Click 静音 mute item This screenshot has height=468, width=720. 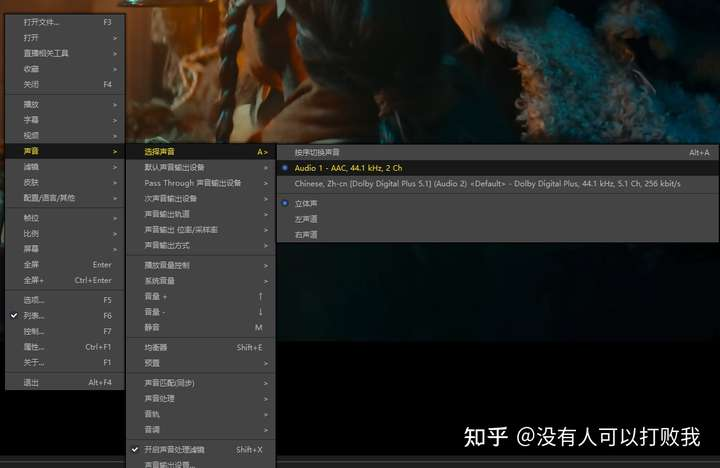pyautogui.click(x=201, y=327)
